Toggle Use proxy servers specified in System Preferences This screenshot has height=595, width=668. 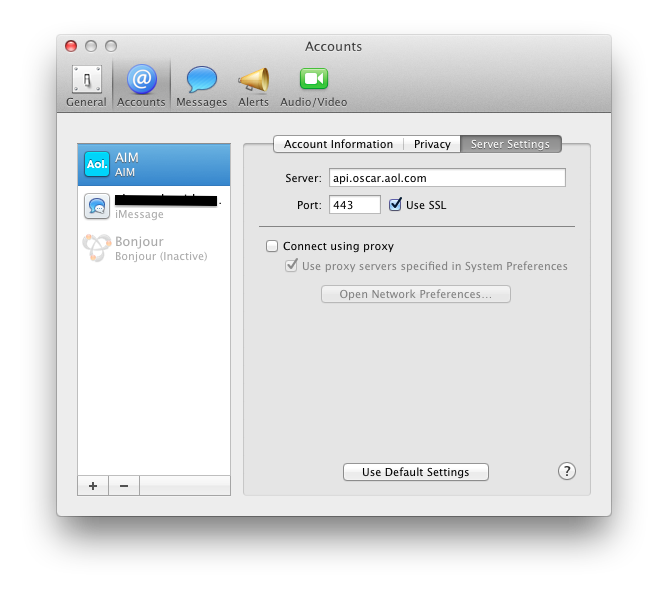(x=291, y=266)
